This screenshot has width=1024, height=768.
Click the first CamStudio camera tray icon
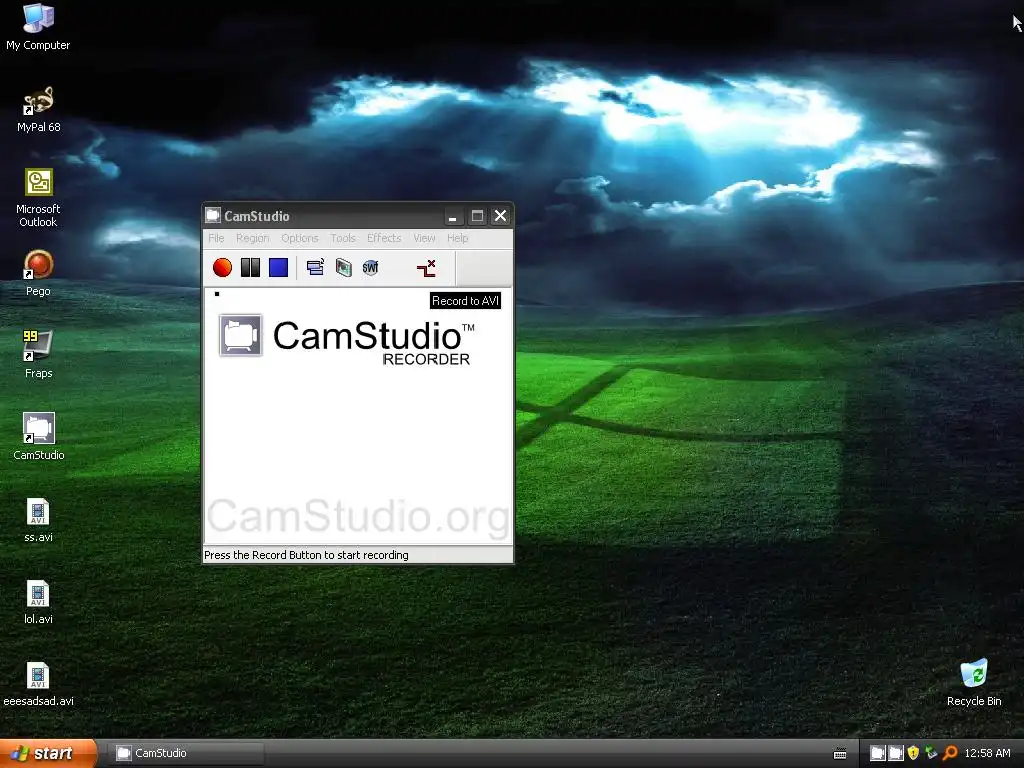pos(878,753)
